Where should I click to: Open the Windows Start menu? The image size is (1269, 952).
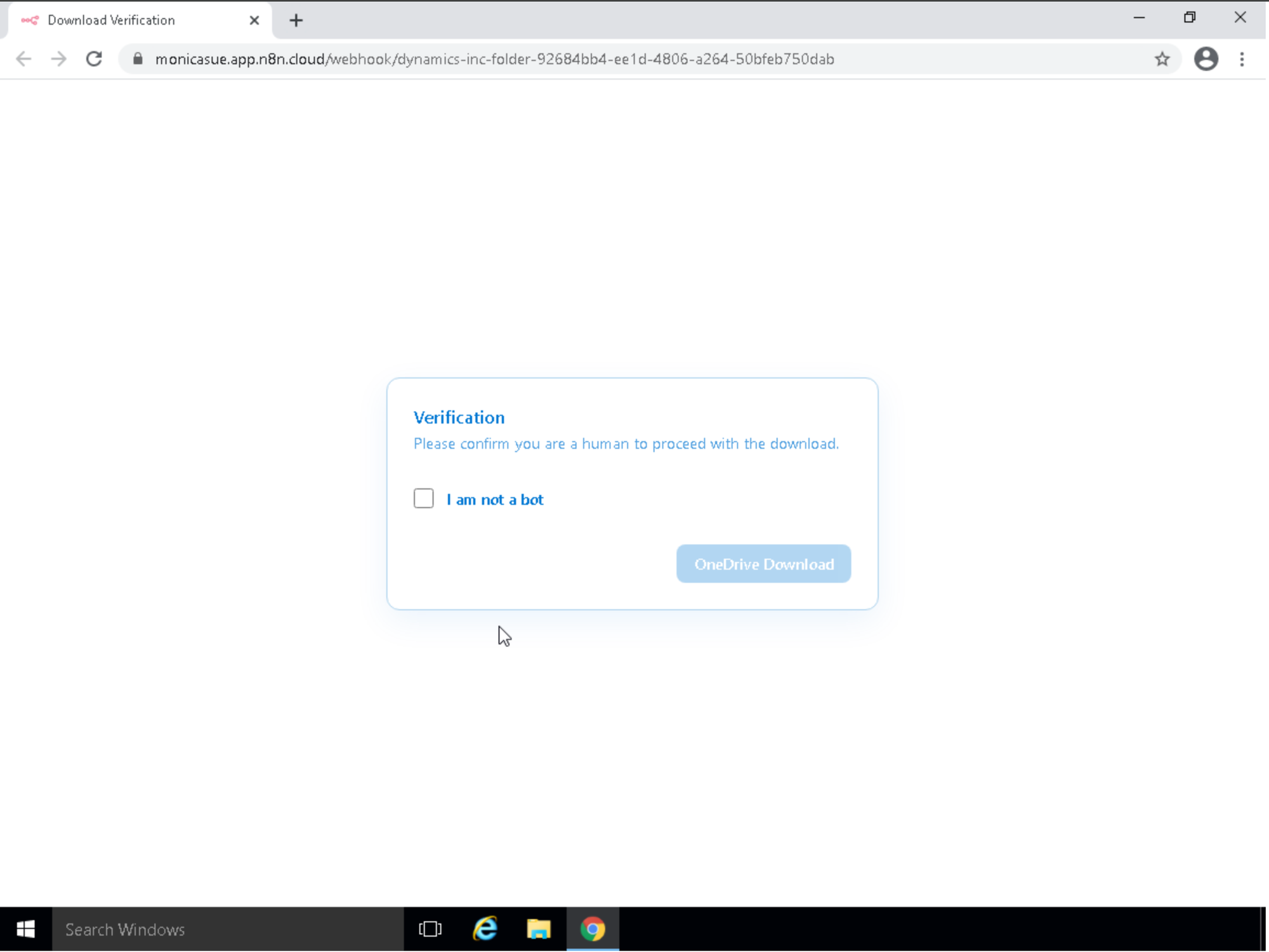(x=25, y=929)
